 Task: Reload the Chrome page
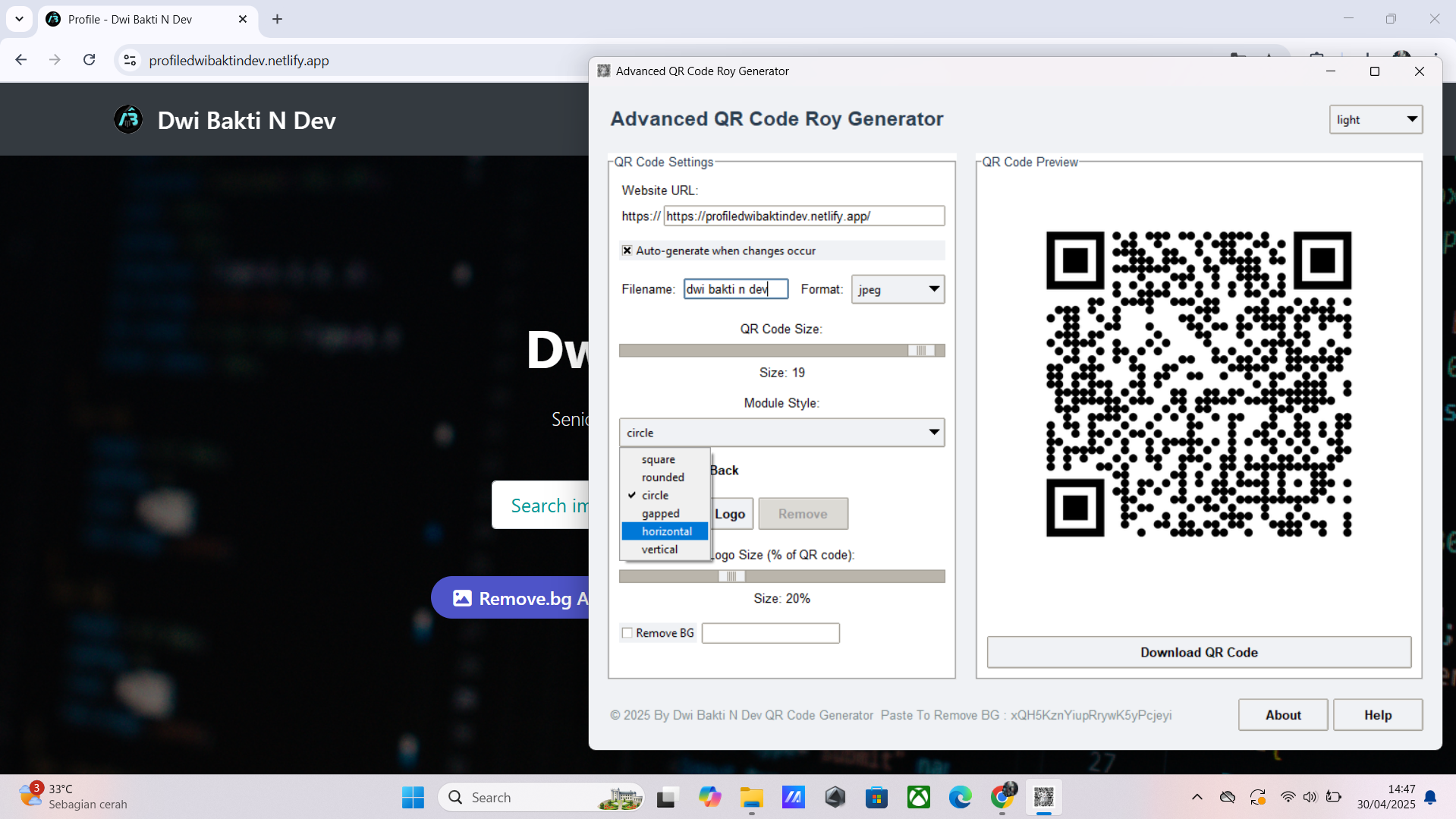(x=90, y=60)
